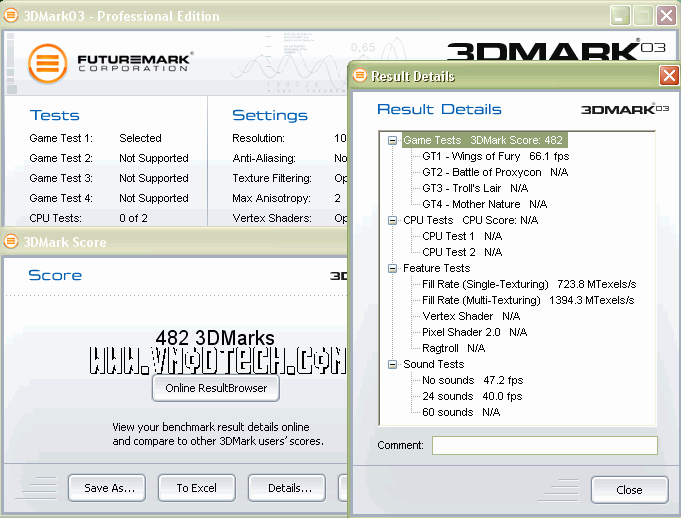Select 60 sounds N/A row
Image resolution: width=681 pixels, height=519 pixels.
(461, 412)
